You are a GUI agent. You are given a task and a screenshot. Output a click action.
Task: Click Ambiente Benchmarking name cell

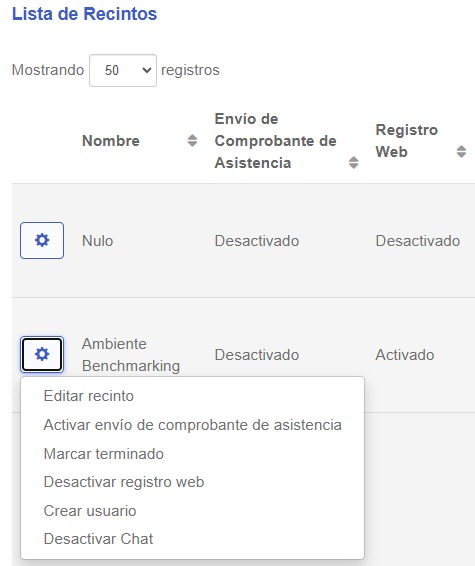[x=131, y=355]
